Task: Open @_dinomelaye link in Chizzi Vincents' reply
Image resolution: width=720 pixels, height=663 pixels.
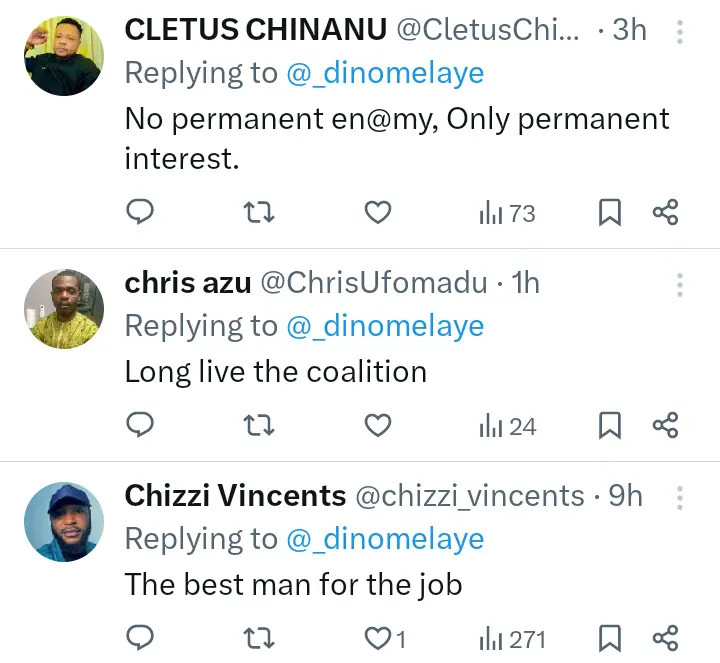Action: (385, 539)
